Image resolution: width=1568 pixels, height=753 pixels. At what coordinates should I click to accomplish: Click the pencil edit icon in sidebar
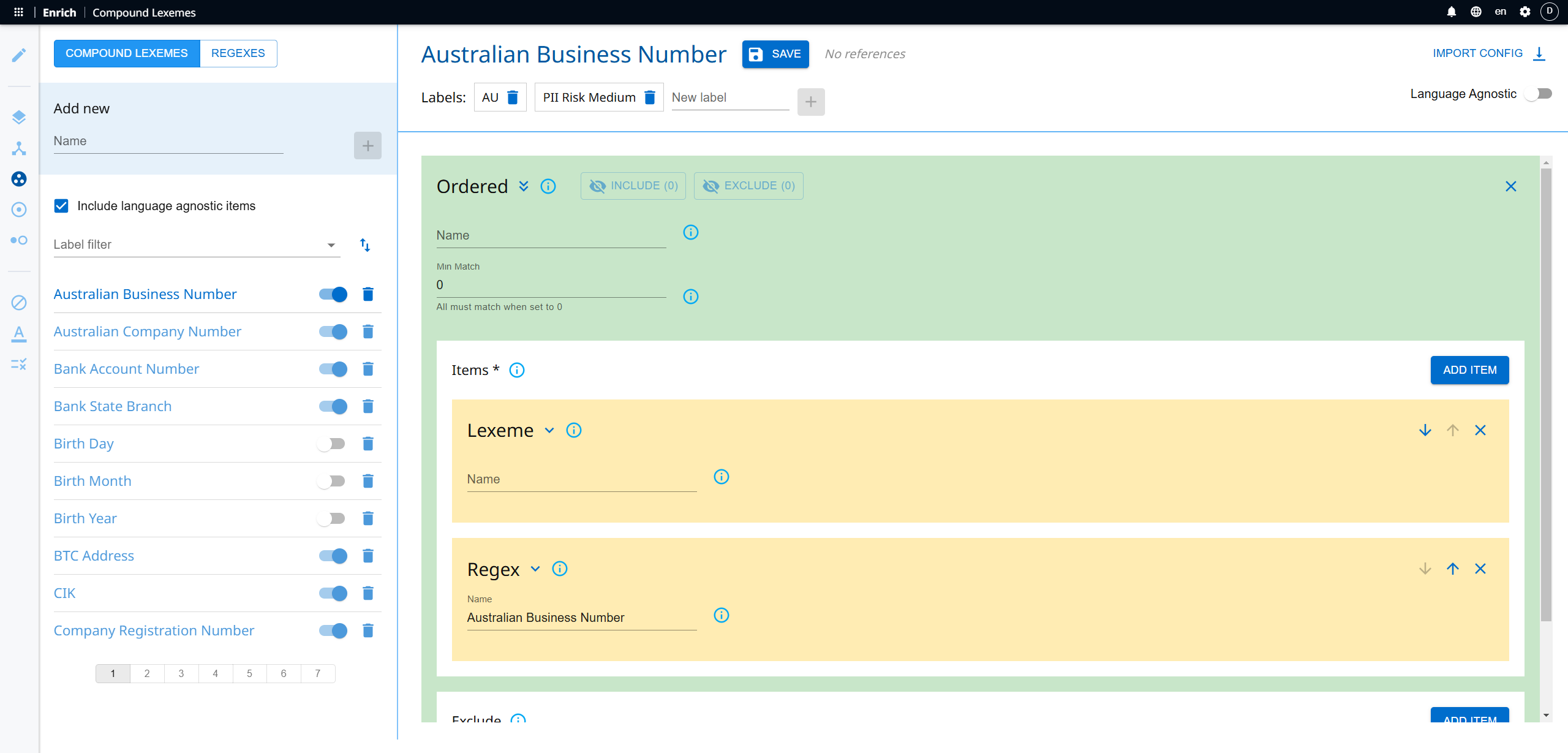pos(19,55)
